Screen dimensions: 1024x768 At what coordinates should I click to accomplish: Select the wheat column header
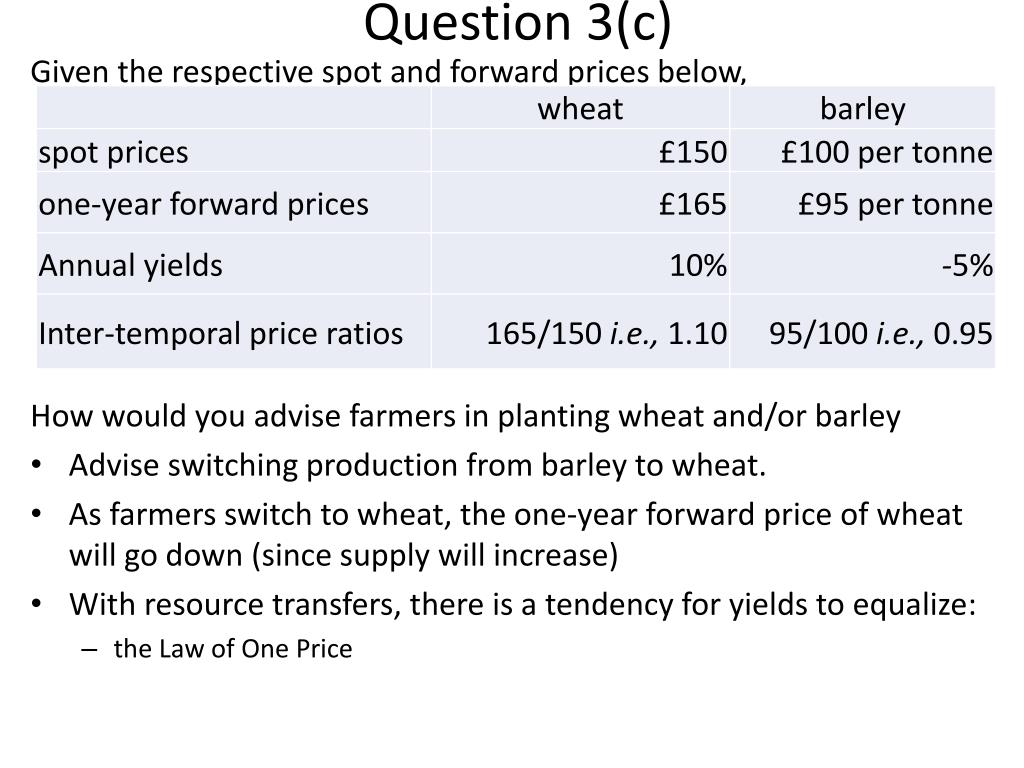coord(580,108)
